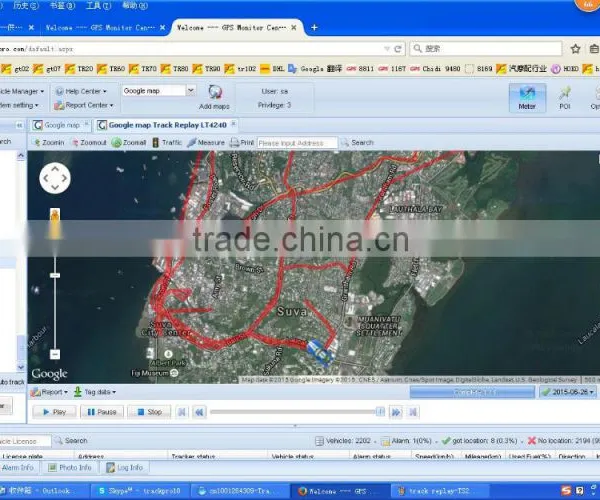Click the address input field
The width and height of the screenshot is (600, 500).
(297, 143)
